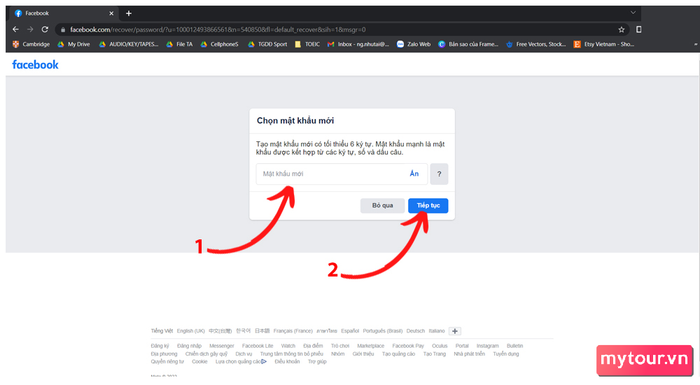Image resolution: width=700 pixels, height=385 pixels.
Task: Open the Tuyển dụng footer link
Action: pyautogui.click(x=506, y=354)
